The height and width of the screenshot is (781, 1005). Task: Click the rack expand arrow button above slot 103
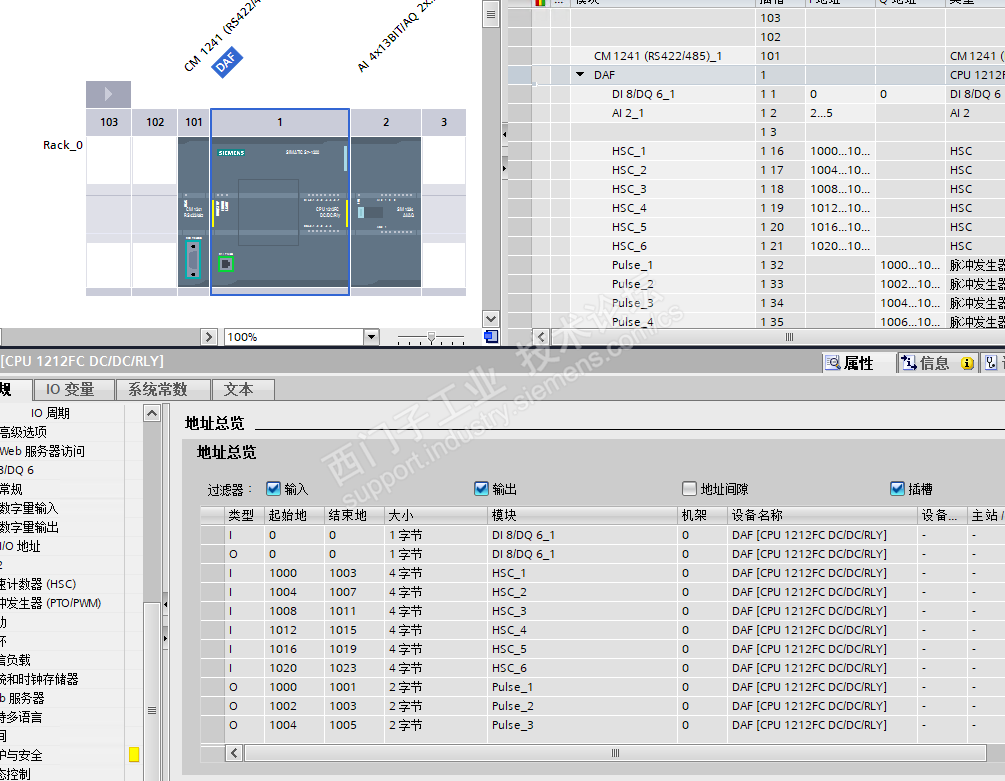pos(108,94)
